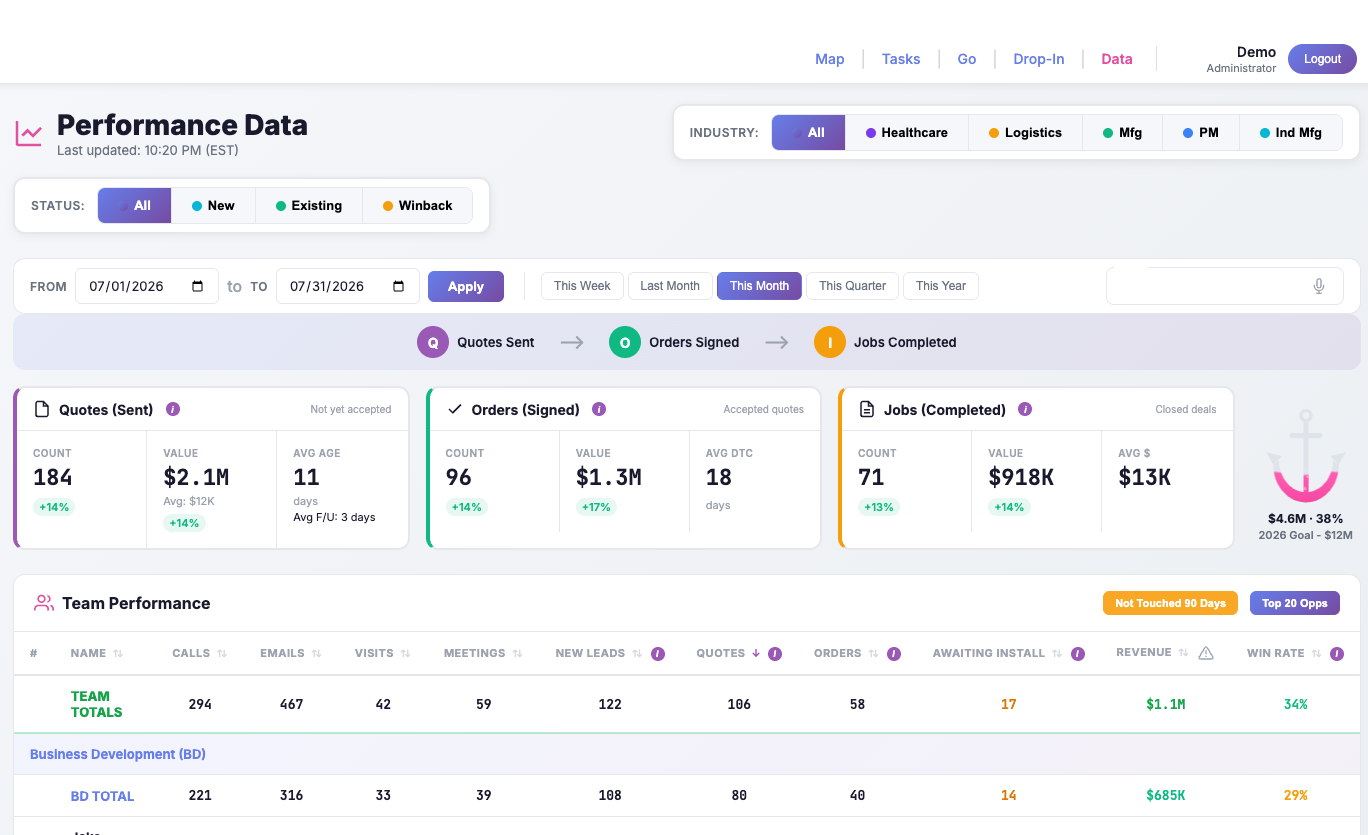The image size is (1368, 835).
Task: Click info icon beside AWAITING INSTALL header
Action: tap(1078, 654)
